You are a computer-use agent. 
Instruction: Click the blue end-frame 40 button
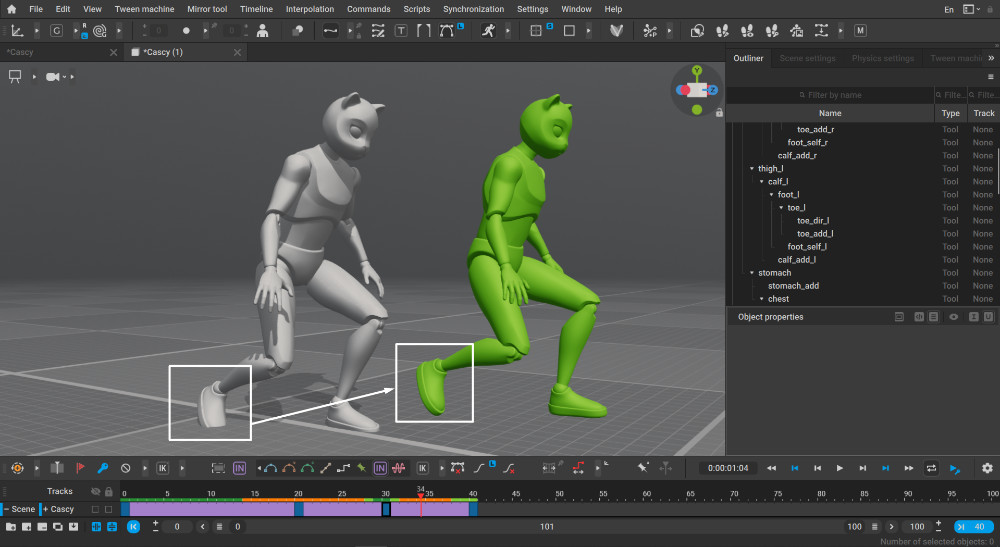pyautogui.click(x=973, y=527)
